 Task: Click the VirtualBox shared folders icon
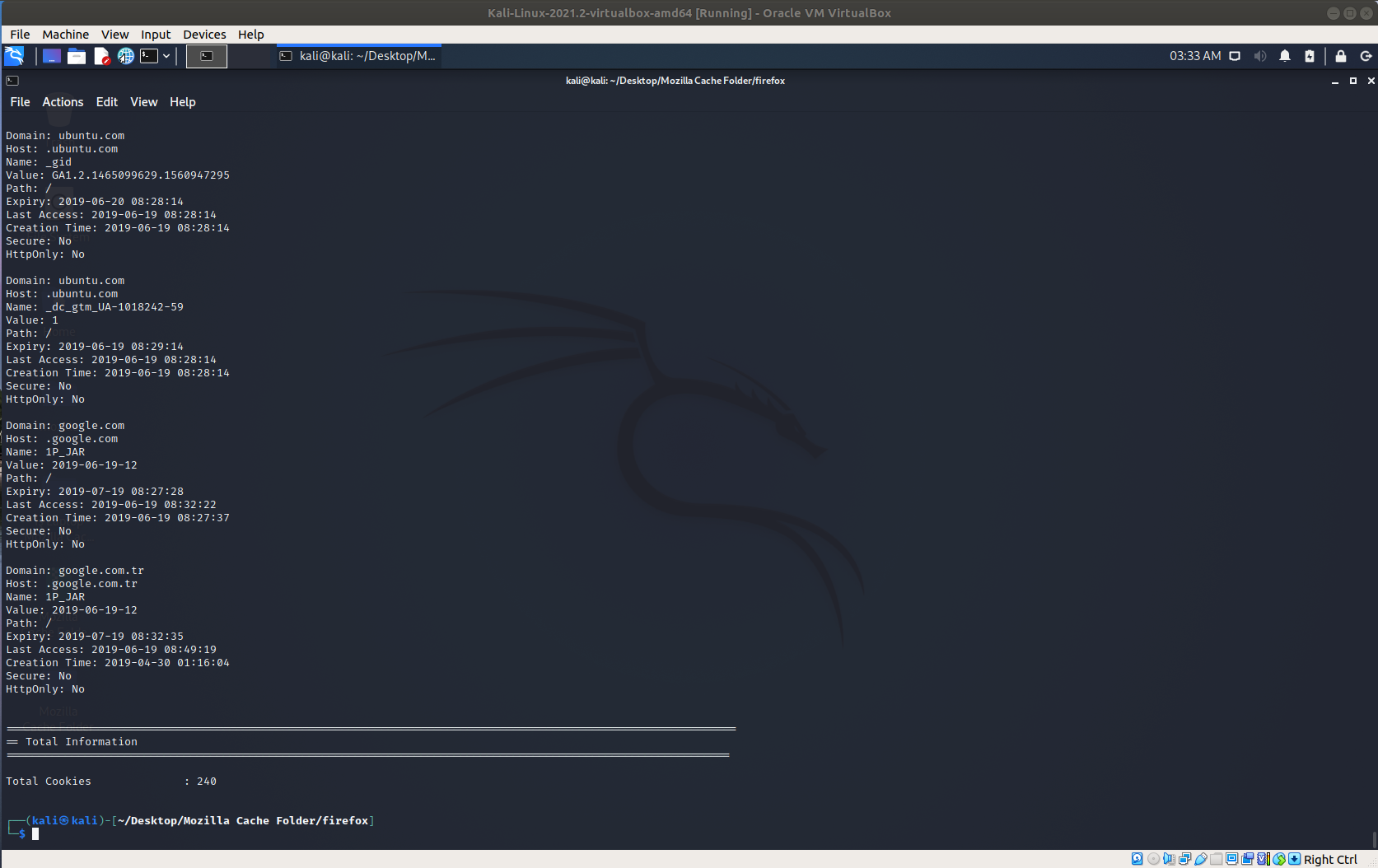(1216, 859)
